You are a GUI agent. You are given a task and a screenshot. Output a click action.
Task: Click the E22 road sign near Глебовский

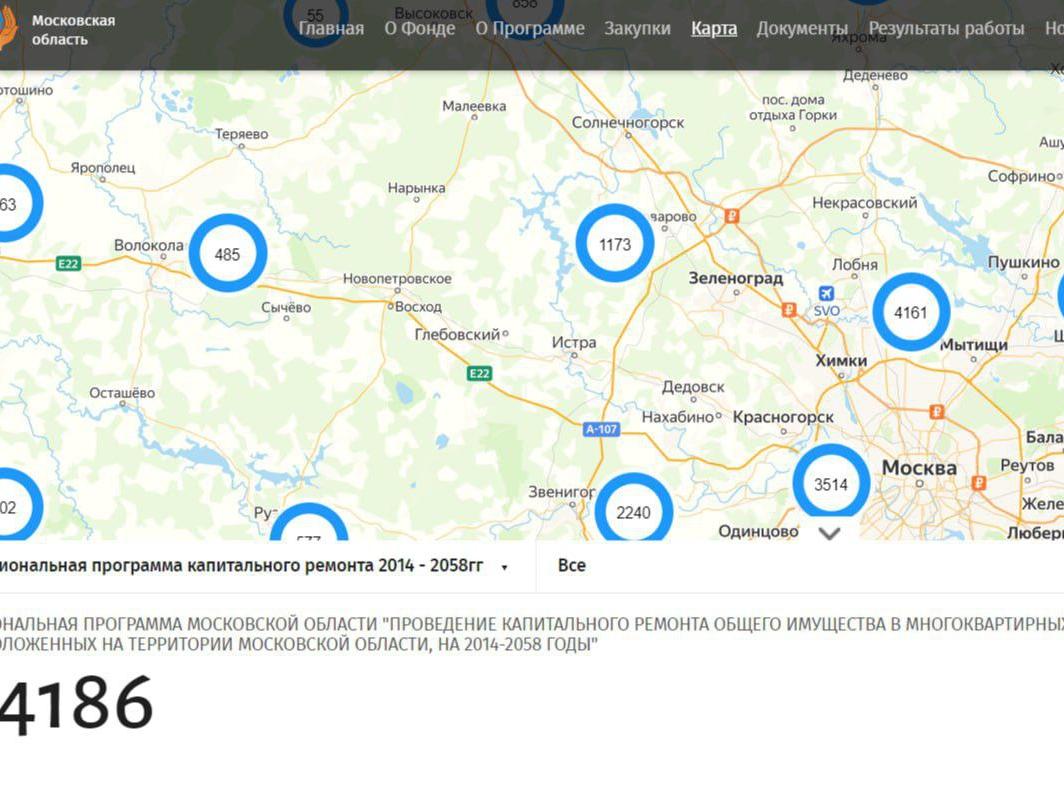pyautogui.click(x=479, y=373)
